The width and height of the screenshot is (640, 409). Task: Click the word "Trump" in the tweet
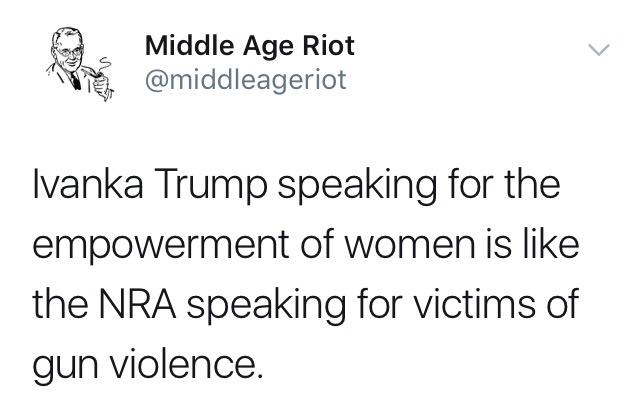tap(211, 186)
